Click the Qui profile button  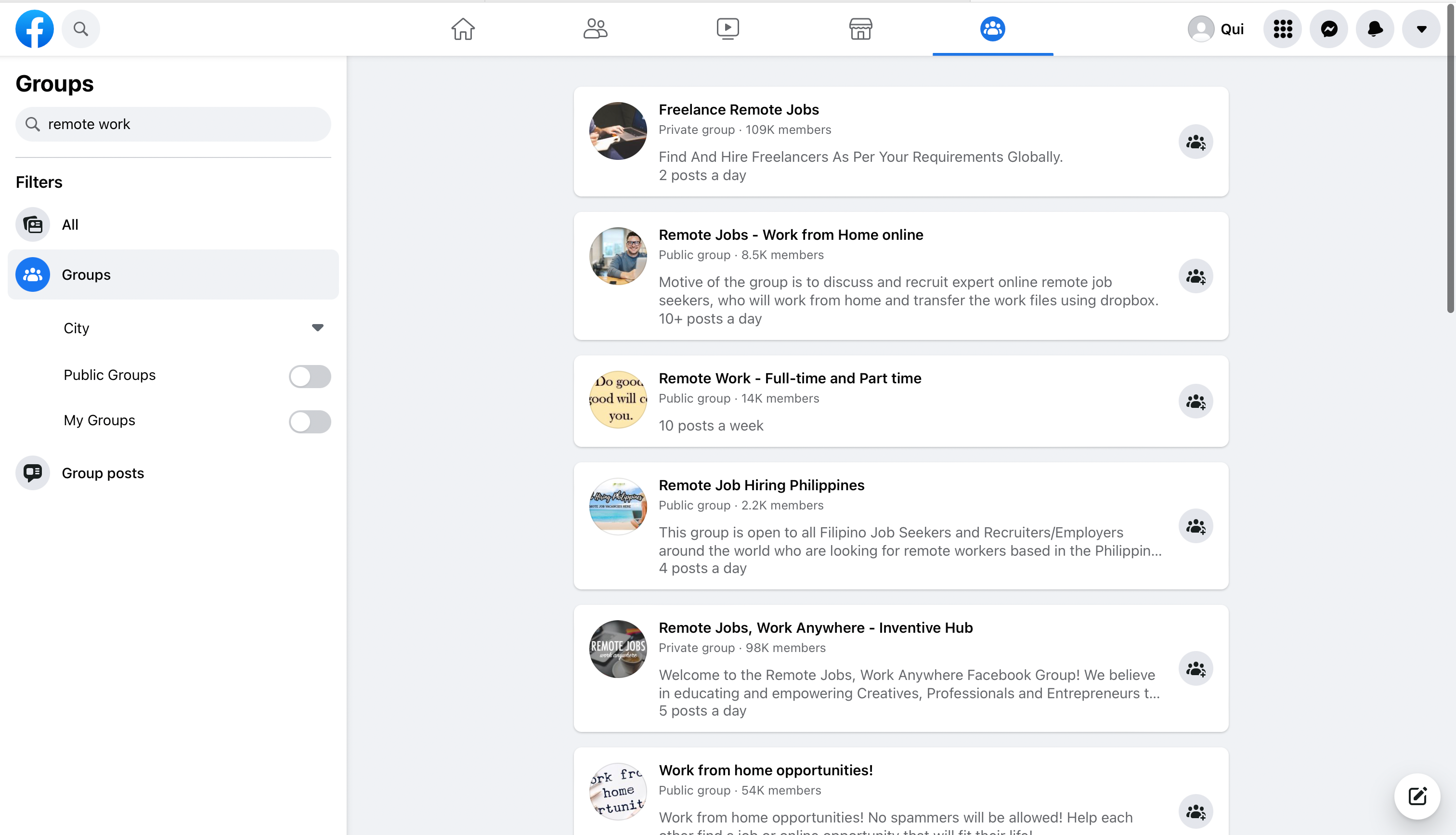click(x=1216, y=29)
